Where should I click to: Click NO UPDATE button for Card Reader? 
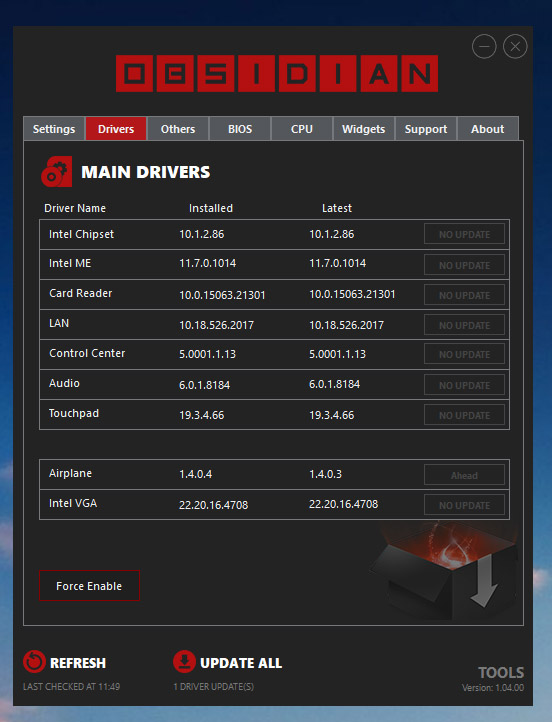click(x=464, y=295)
